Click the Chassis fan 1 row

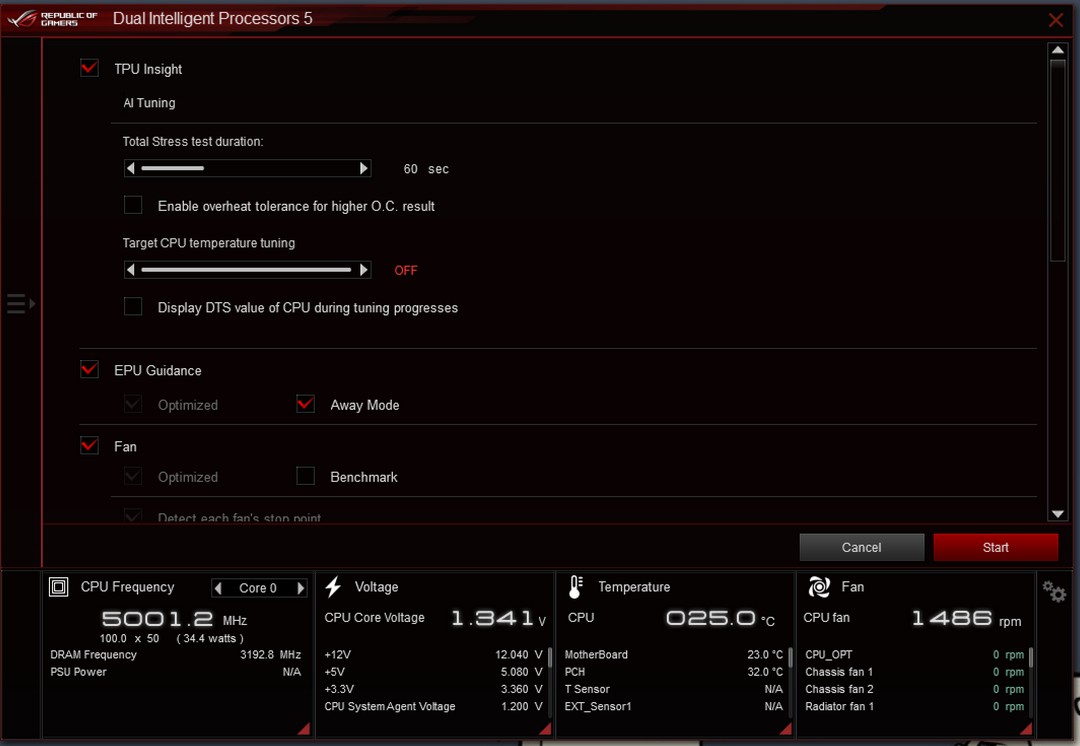[915, 672]
